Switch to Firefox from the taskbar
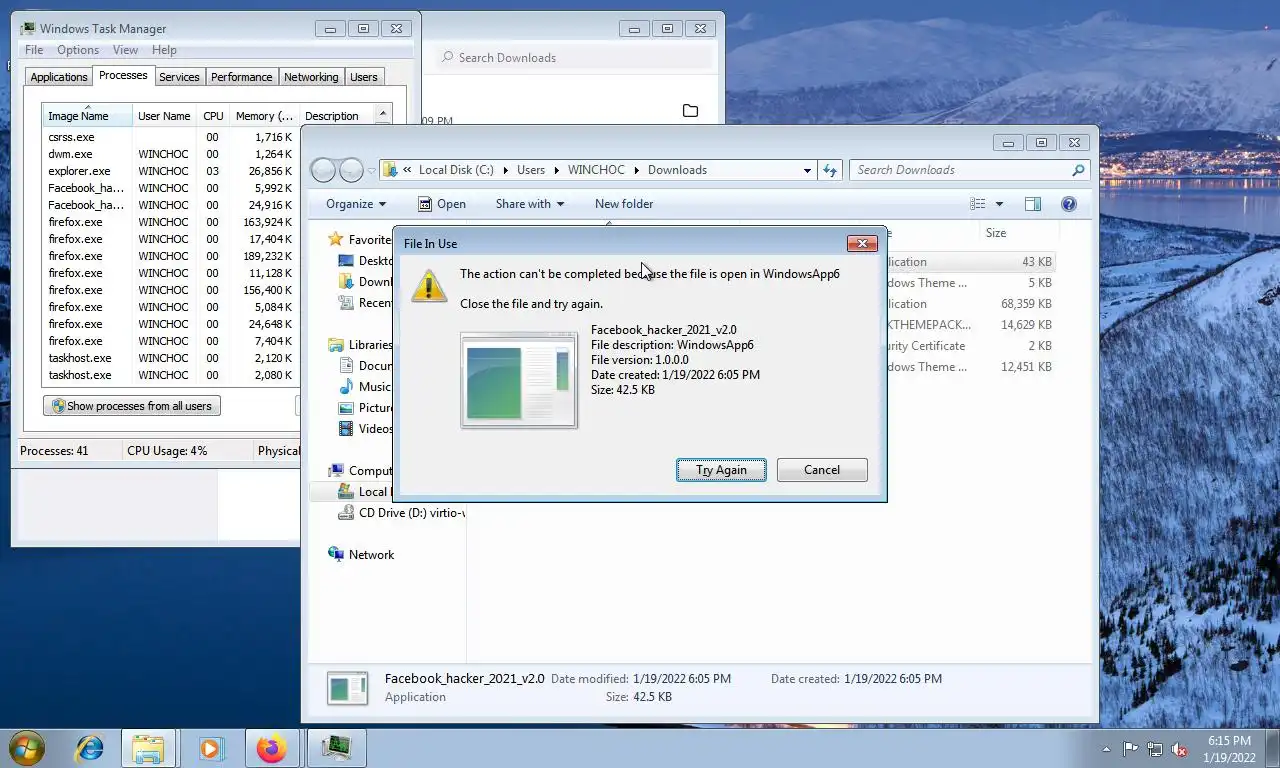The image size is (1280, 768). coord(271,748)
